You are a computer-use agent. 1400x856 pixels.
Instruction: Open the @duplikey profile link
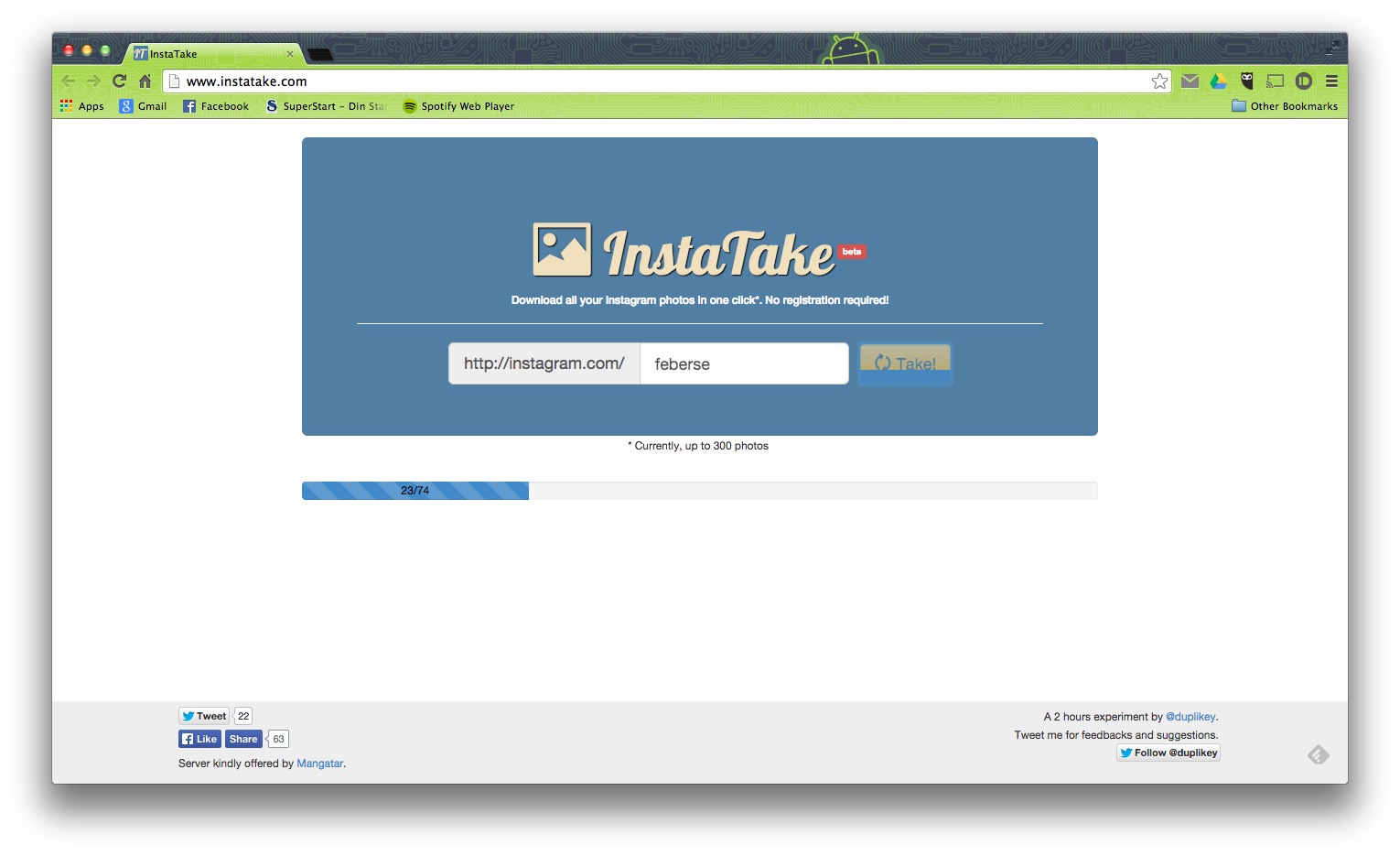click(1190, 717)
